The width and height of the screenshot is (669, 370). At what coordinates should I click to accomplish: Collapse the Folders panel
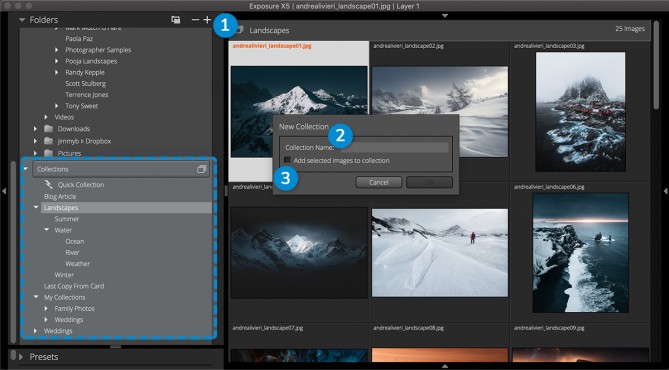tap(22, 20)
